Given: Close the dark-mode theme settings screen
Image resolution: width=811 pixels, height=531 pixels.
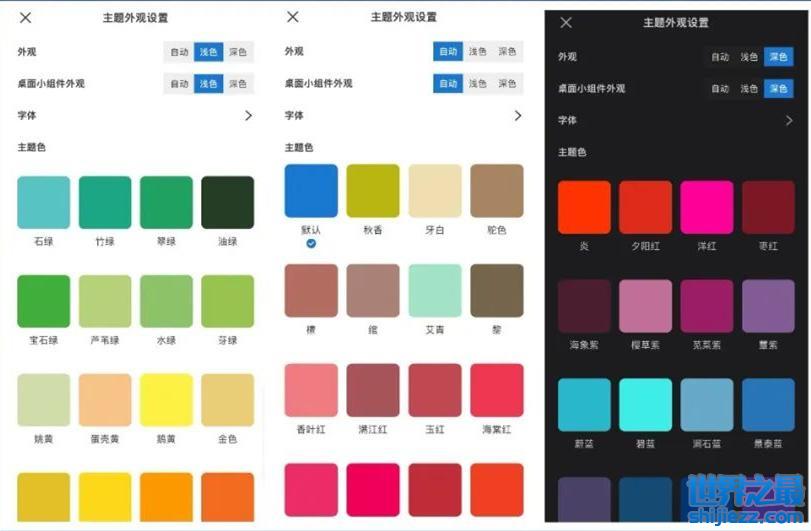Looking at the screenshot, I should (566, 23).
